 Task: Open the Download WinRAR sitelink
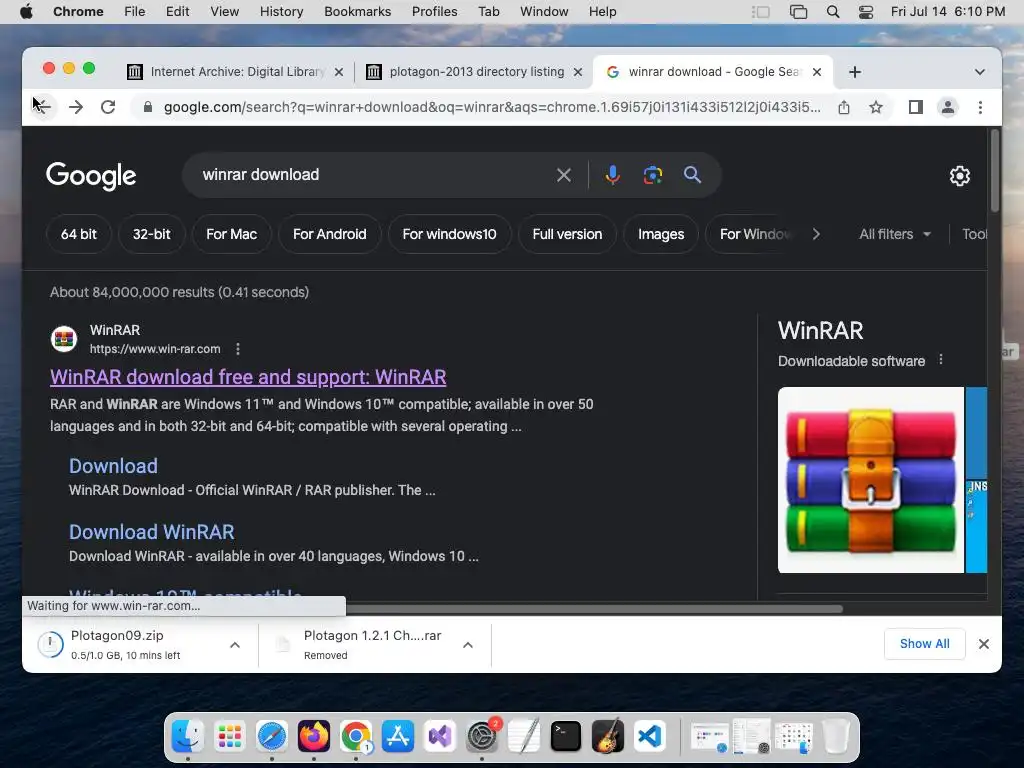(152, 532)
